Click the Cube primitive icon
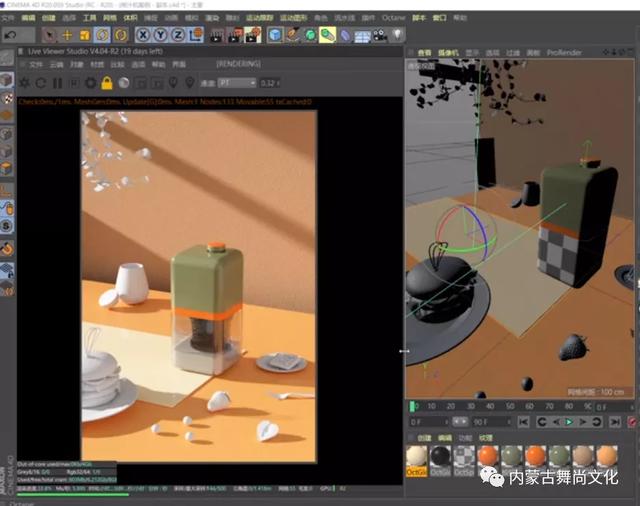The height and width of the screenshot is (506, 640). point(275,35)
